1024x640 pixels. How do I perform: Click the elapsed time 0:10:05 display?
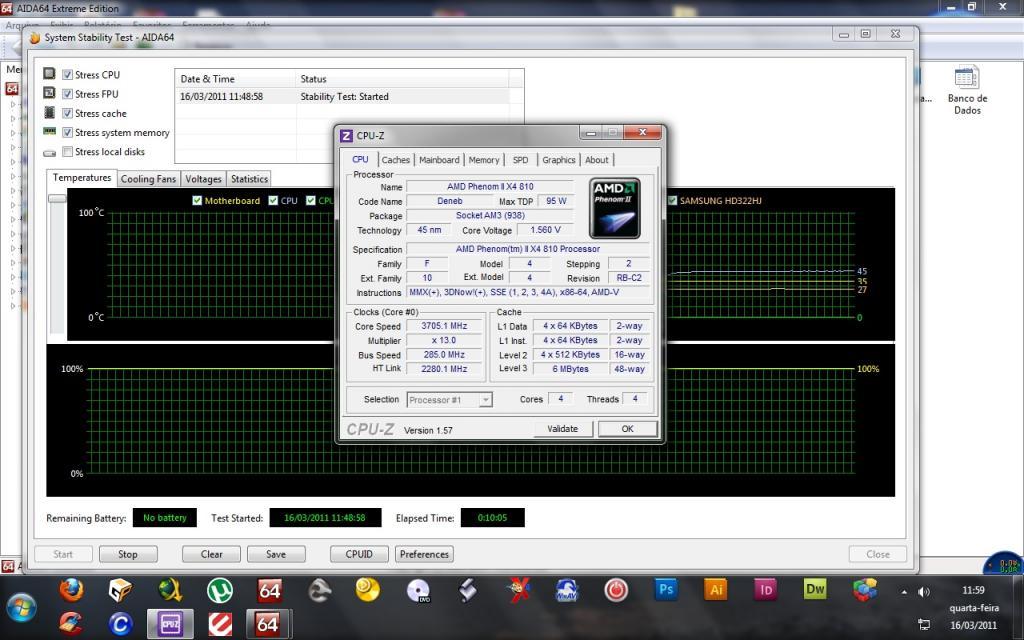tap(492, 518)
